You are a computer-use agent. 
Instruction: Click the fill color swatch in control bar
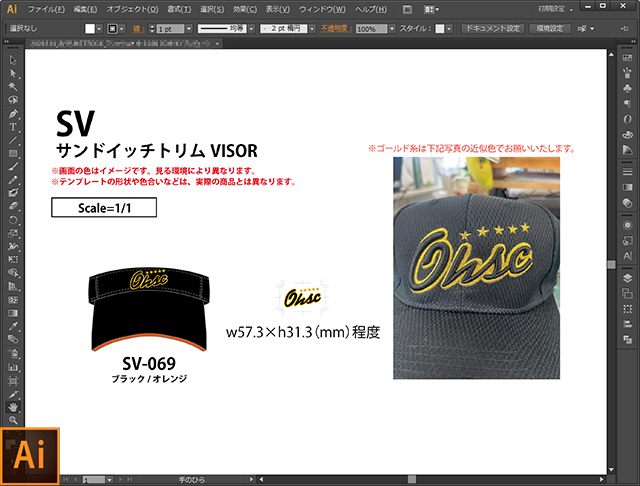[x=90, y=29]
